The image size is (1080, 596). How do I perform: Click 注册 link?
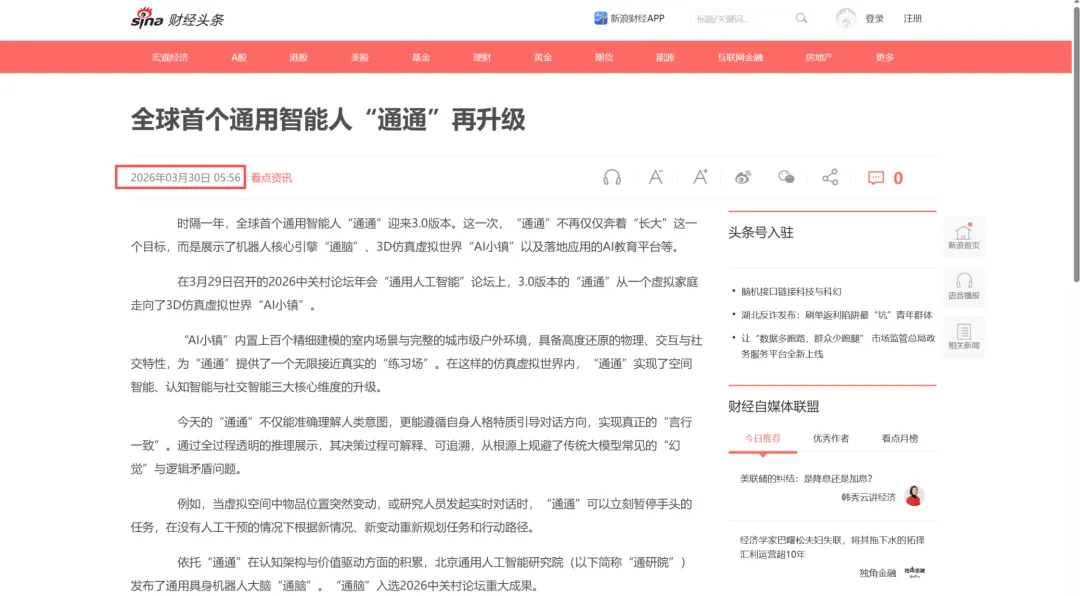point(913,19)
